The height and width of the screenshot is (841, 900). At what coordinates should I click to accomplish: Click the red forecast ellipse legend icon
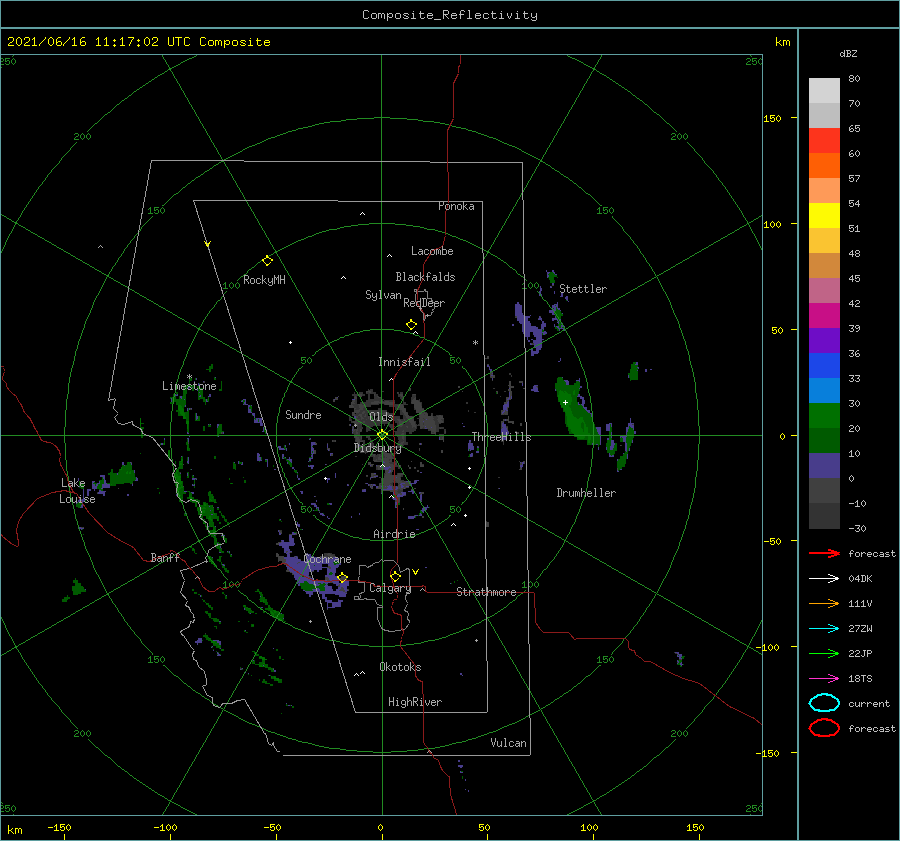pos(824,728)
